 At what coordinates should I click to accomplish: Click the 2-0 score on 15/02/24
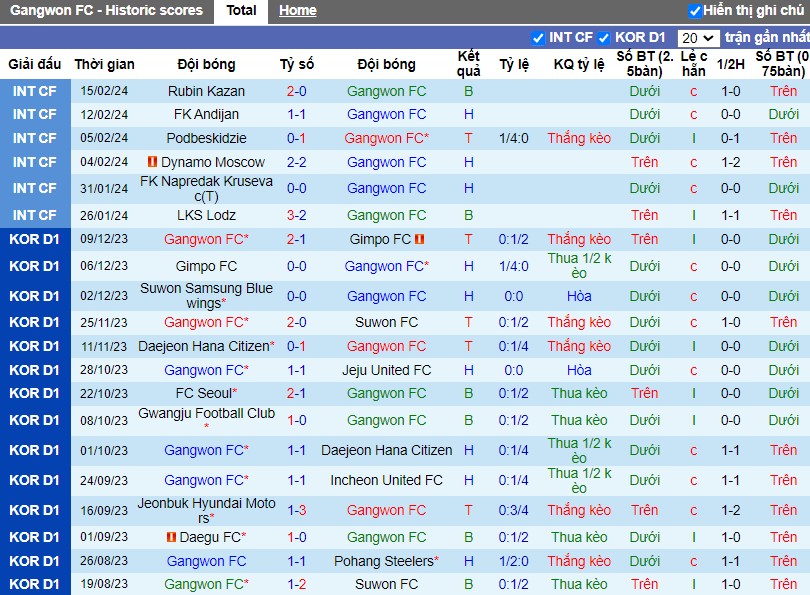coord(297,91)
